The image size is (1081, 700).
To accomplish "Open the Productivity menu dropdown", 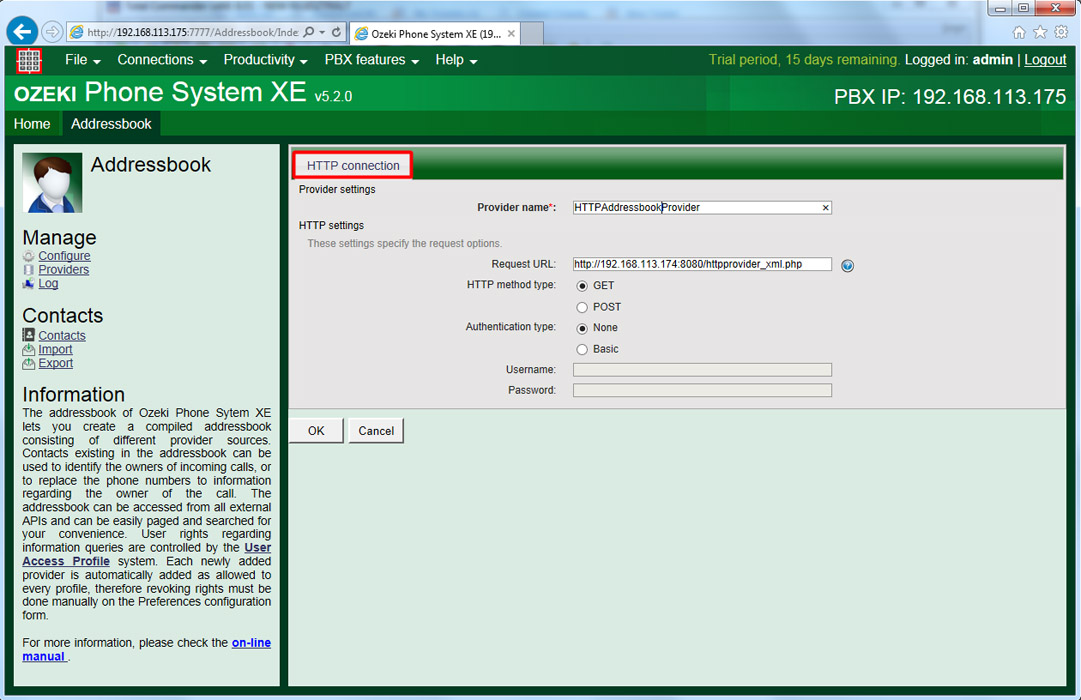I will coord(265,60).
